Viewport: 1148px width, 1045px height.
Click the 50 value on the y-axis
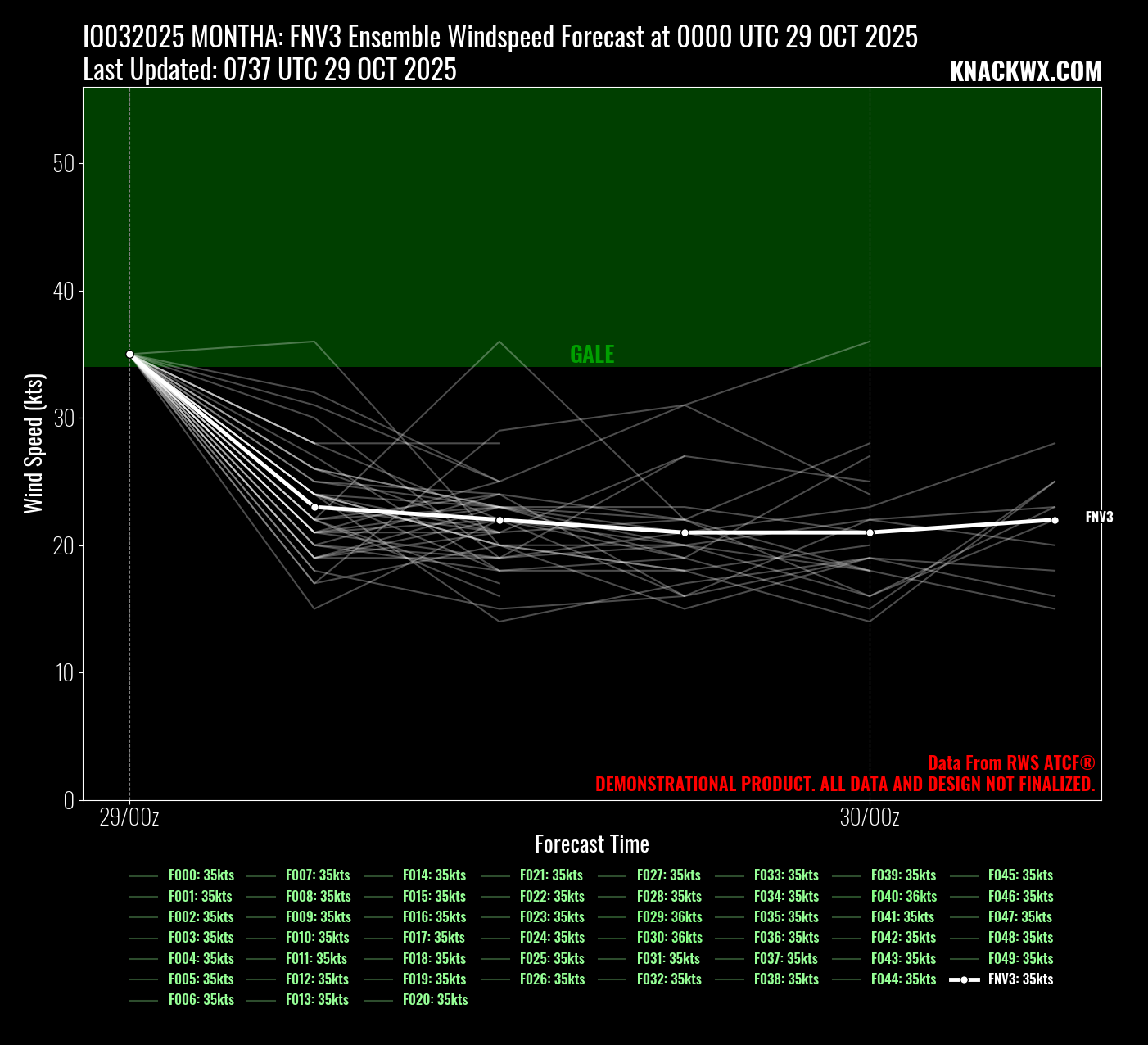63,163
